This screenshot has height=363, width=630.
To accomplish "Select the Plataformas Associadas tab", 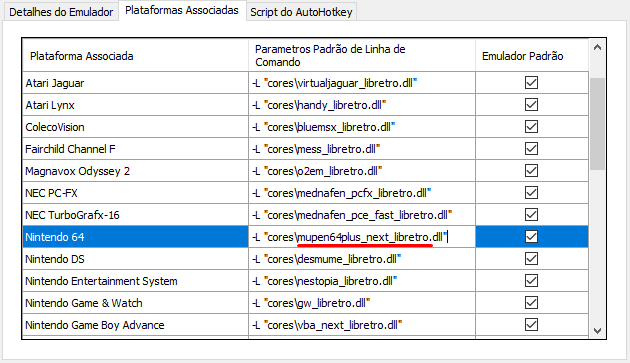I will pyautogui.click(x=182, y=10).
